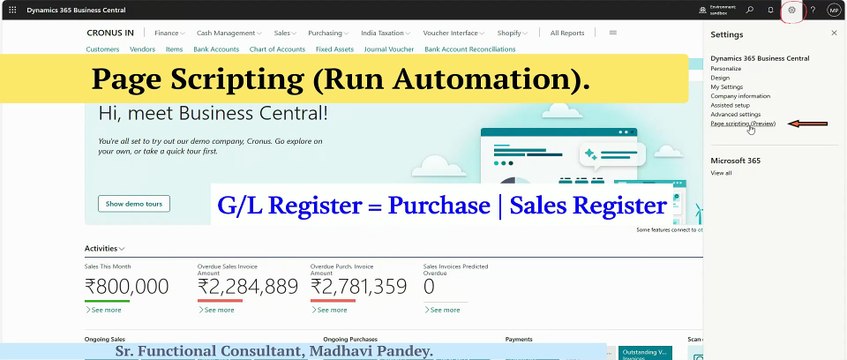Open the app launcher waffle icon
The image size is (847, 360).
pos(12,10)
